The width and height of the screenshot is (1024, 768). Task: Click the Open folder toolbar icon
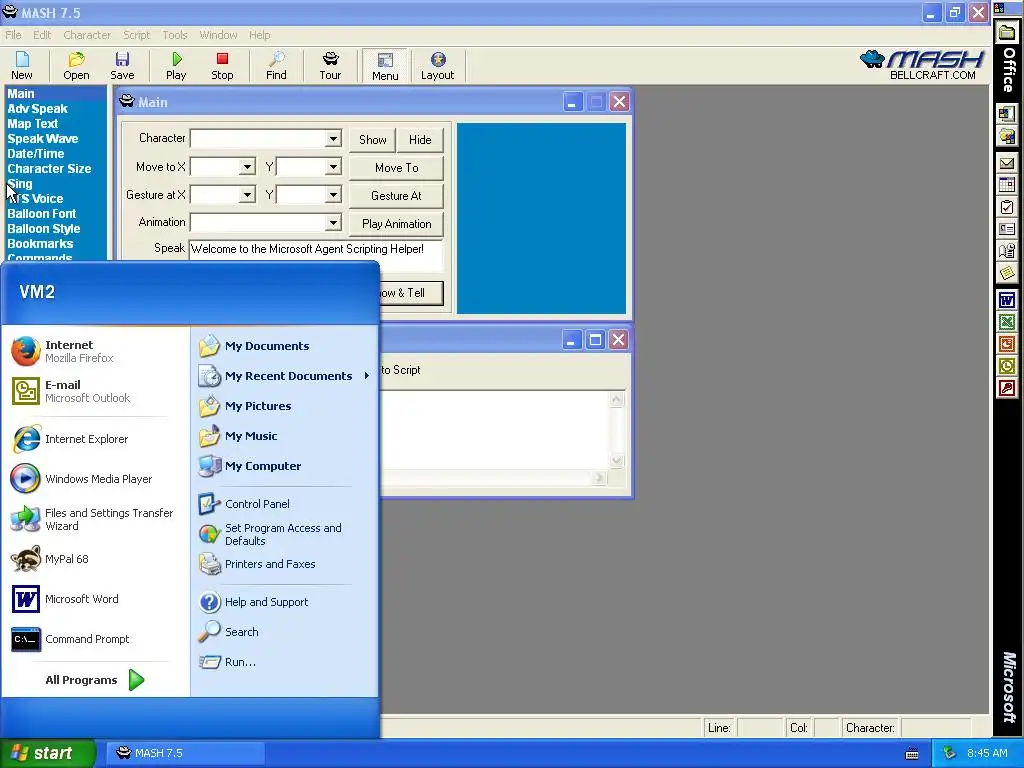(x=76, y=66)
